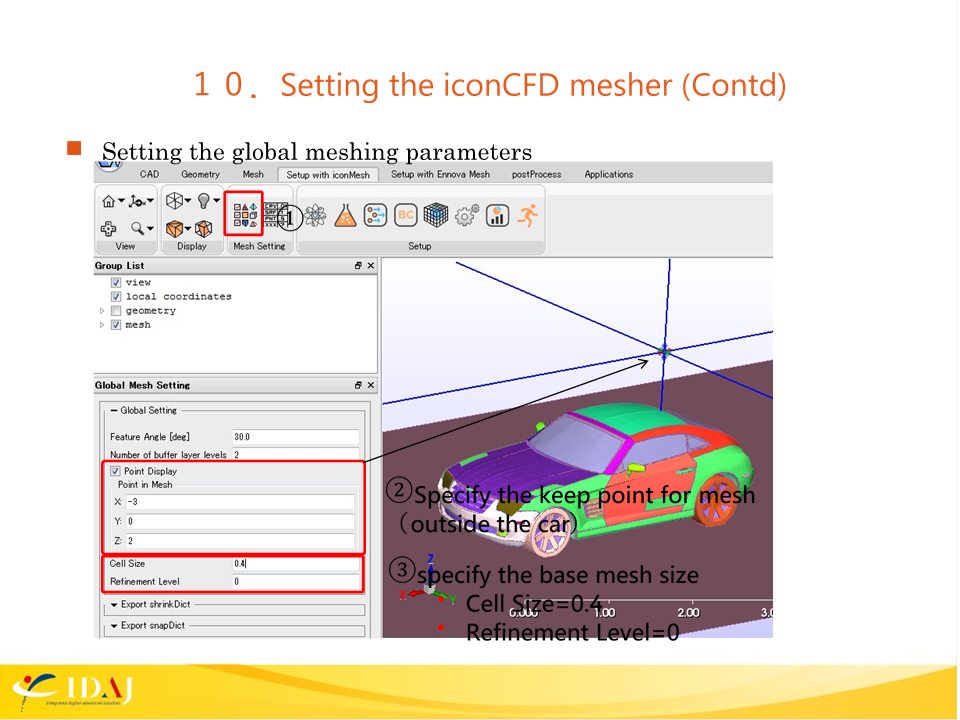Click the Cell Size input field
Image resolution: width=960 pixels, height=720 pixels.
point(294,564)
